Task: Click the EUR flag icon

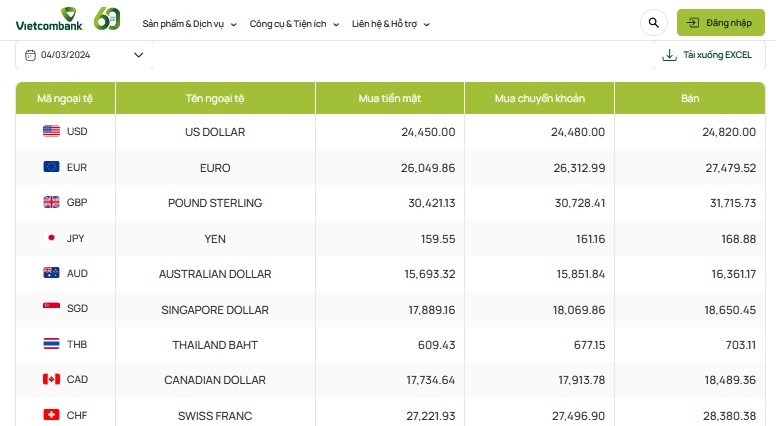Action: click(52, 167)
